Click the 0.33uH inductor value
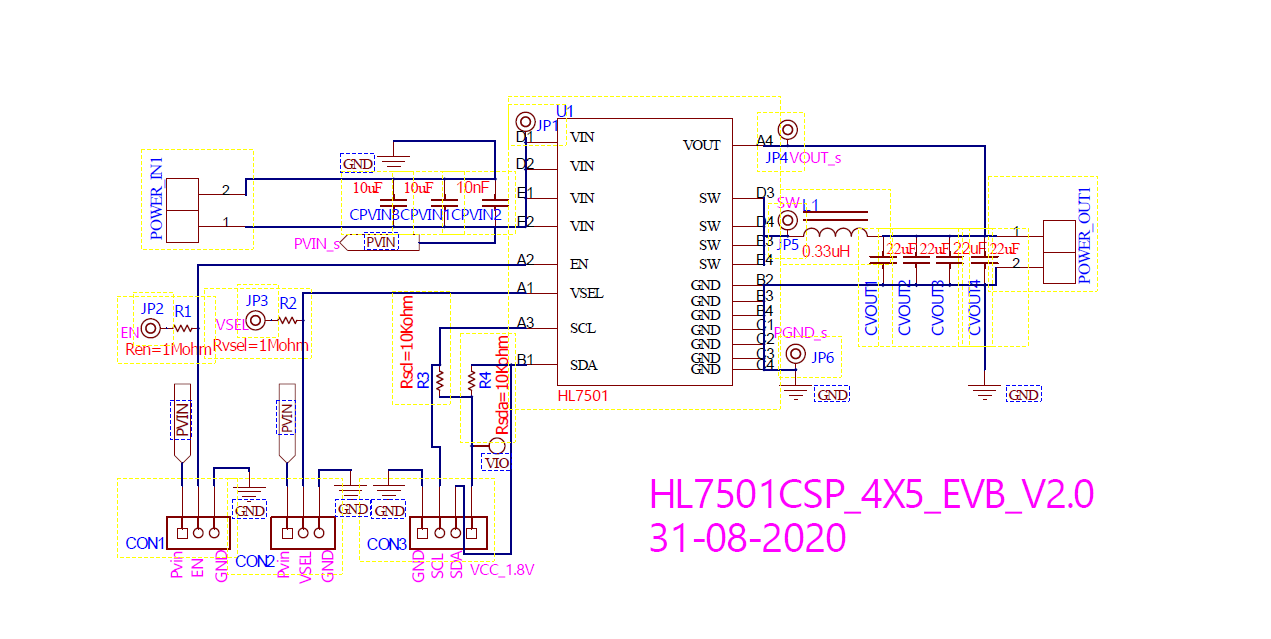 pos(827,251)
